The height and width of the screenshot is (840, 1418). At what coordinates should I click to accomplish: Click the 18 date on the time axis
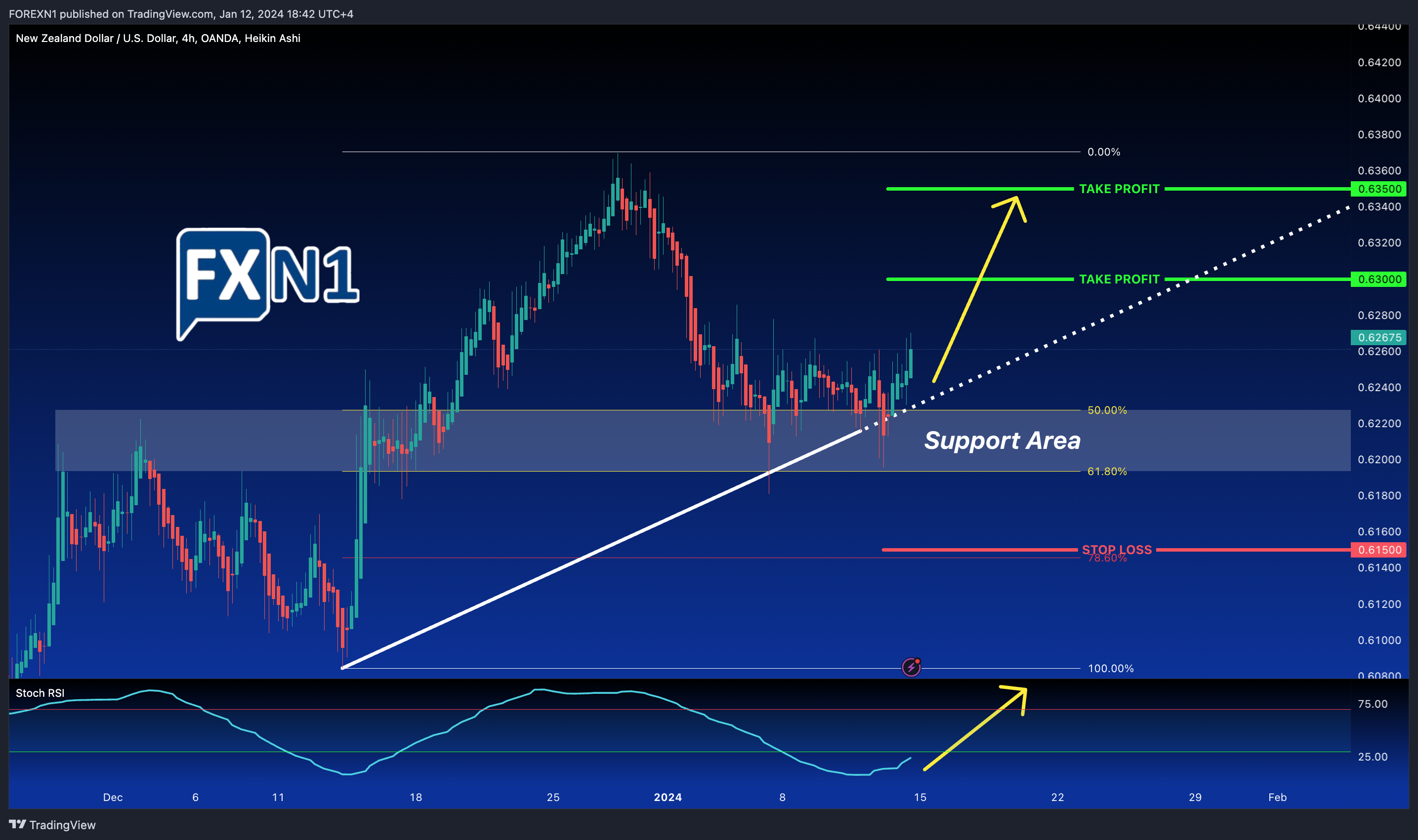pyautogui.click(x=416, y=797)
